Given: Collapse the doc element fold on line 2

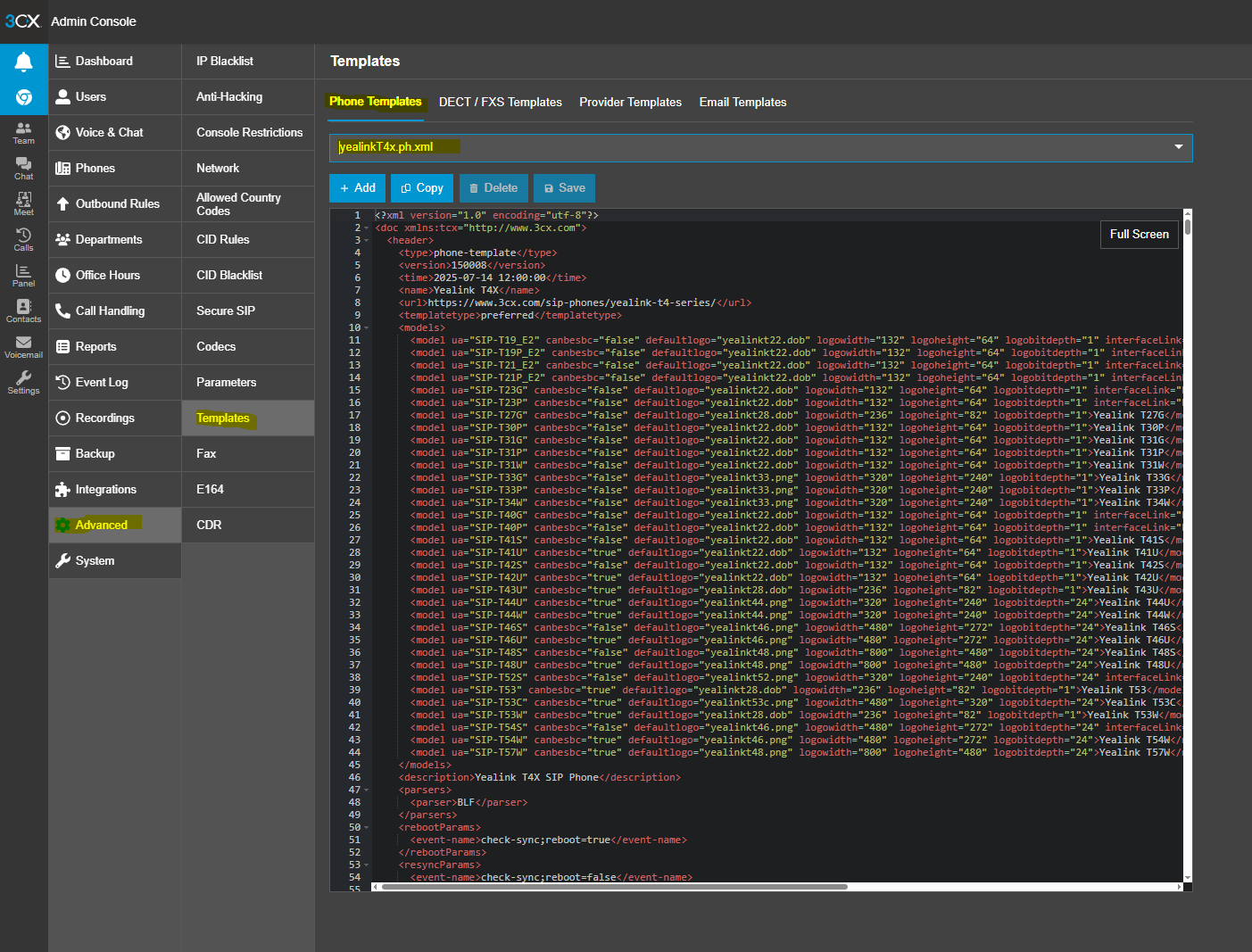Looking at the screenshot, I should [x=367, y=228].
